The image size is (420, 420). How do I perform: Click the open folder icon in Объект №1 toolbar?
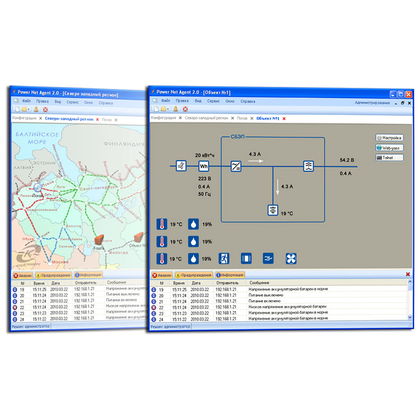tap(163, 109)
